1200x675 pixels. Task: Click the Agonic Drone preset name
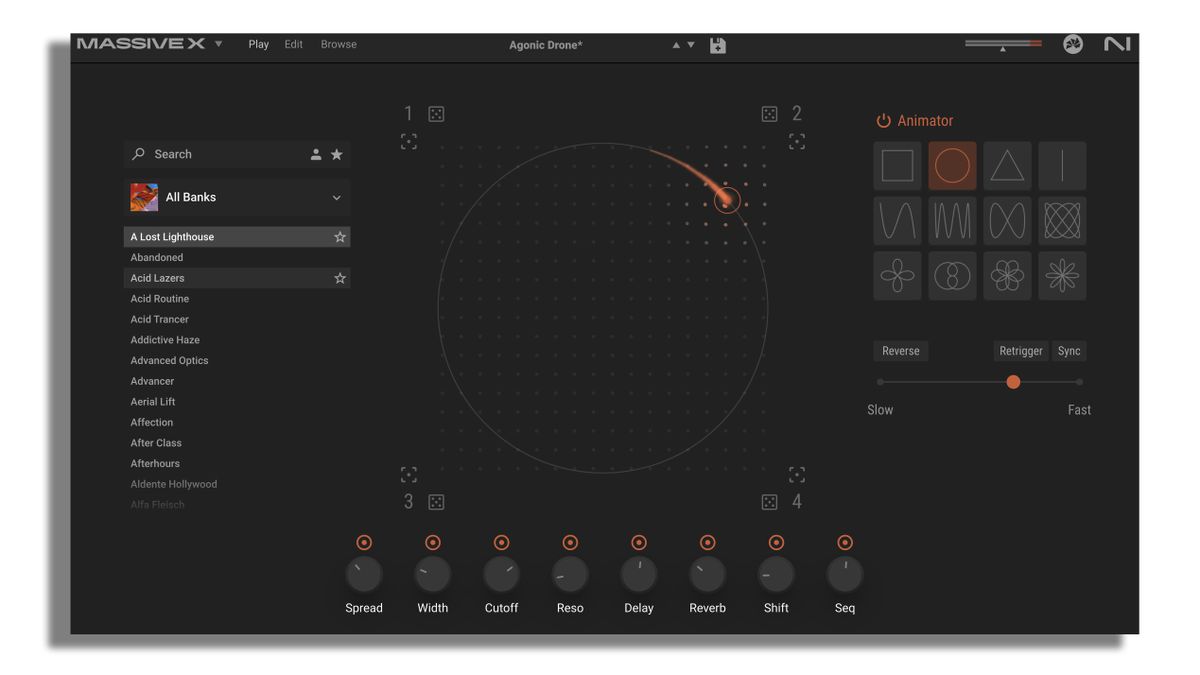546,45
